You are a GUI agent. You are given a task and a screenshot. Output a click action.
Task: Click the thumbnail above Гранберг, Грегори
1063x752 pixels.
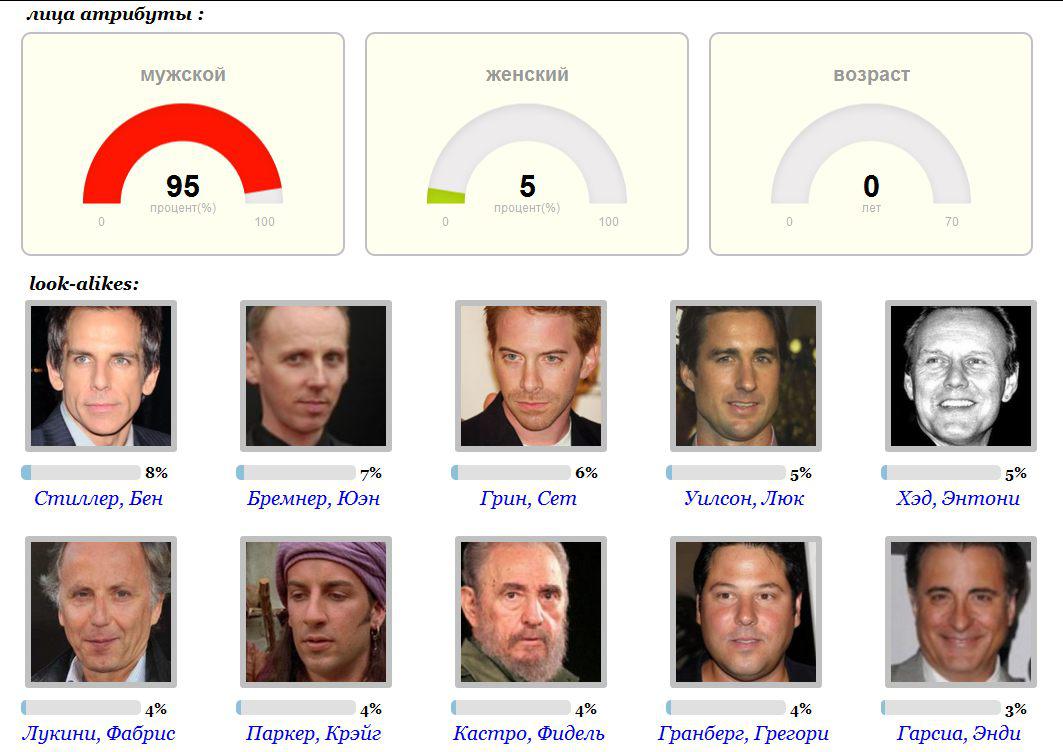pyautogui.click(x=746, y=612)
